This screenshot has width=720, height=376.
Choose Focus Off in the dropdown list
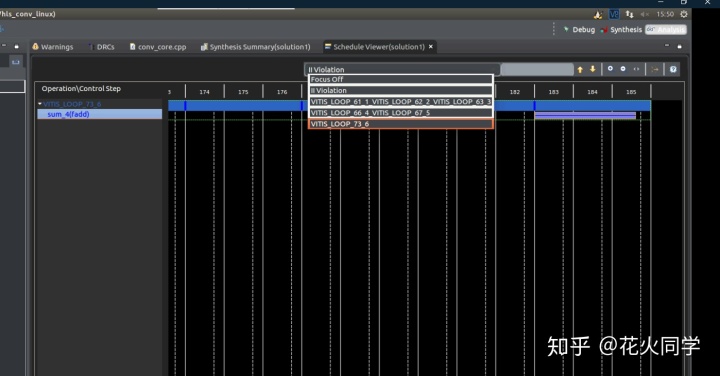pyautogui.click(x=400, y=79)
